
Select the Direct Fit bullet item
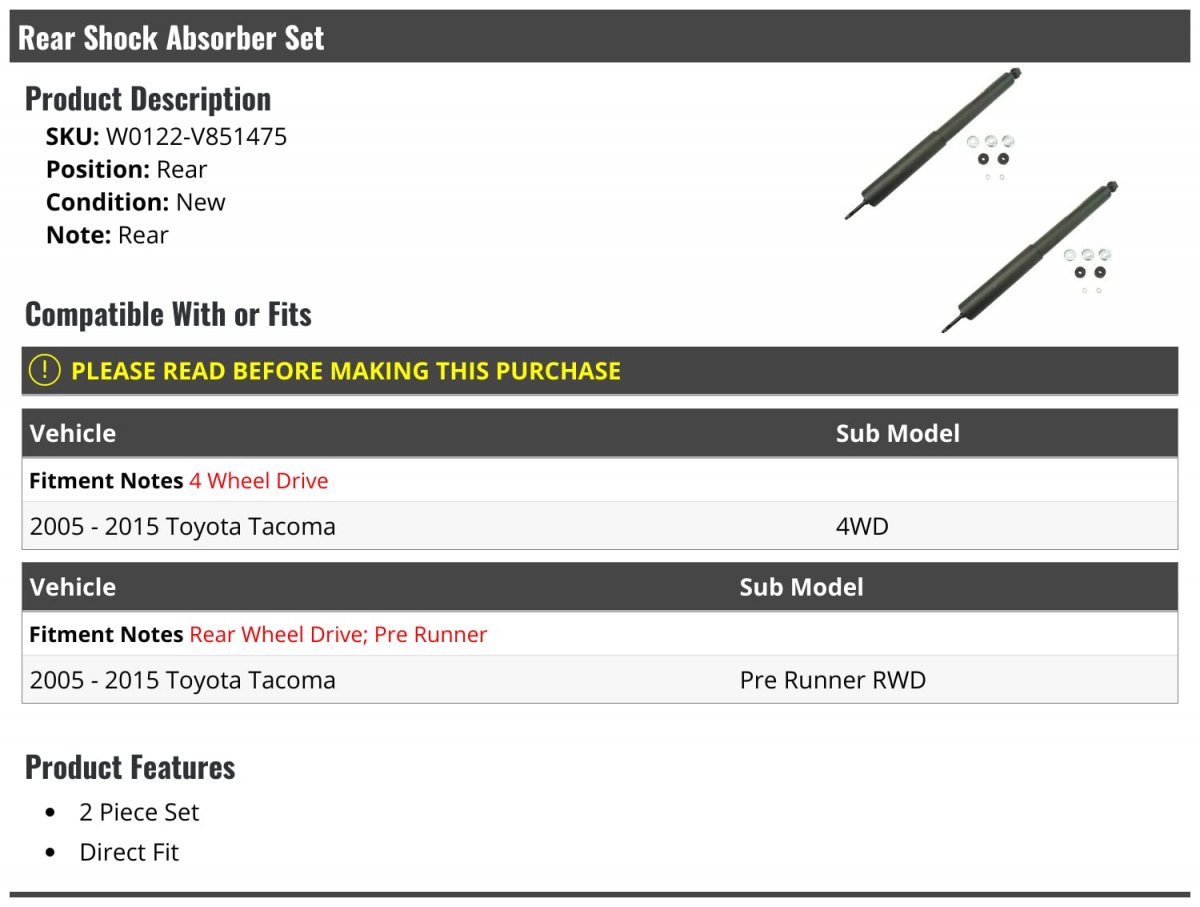click(129, 852)
